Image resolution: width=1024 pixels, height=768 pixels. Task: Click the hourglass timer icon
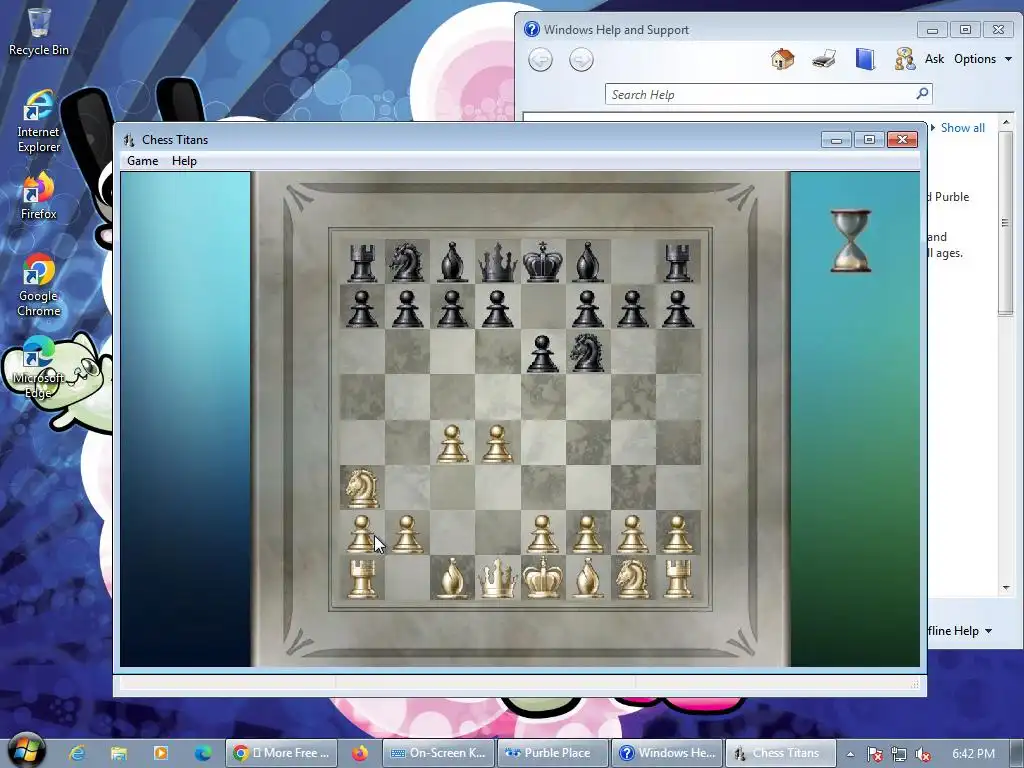[x=850, y=240]
